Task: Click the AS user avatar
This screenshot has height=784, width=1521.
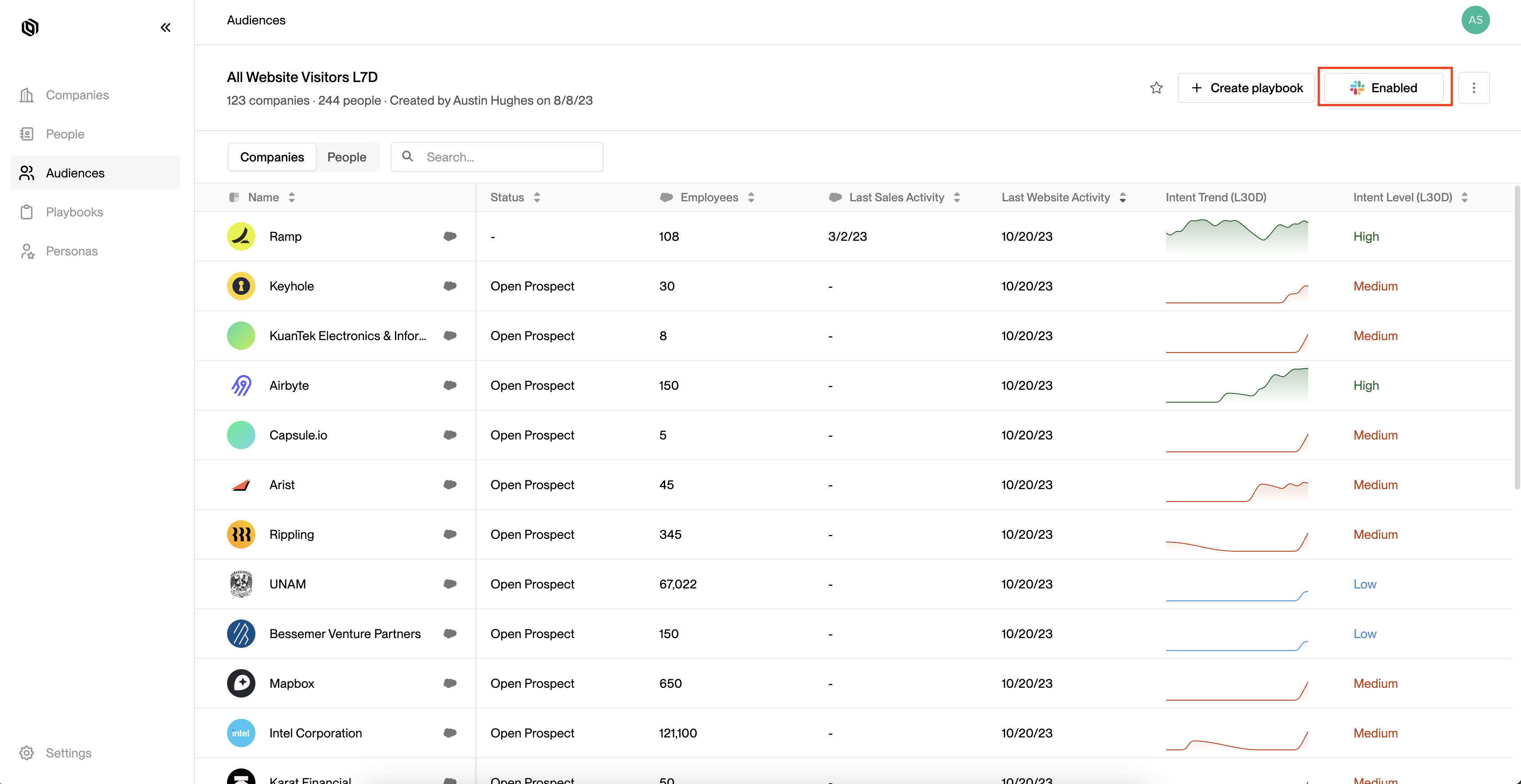Action: click(1475, 20)
